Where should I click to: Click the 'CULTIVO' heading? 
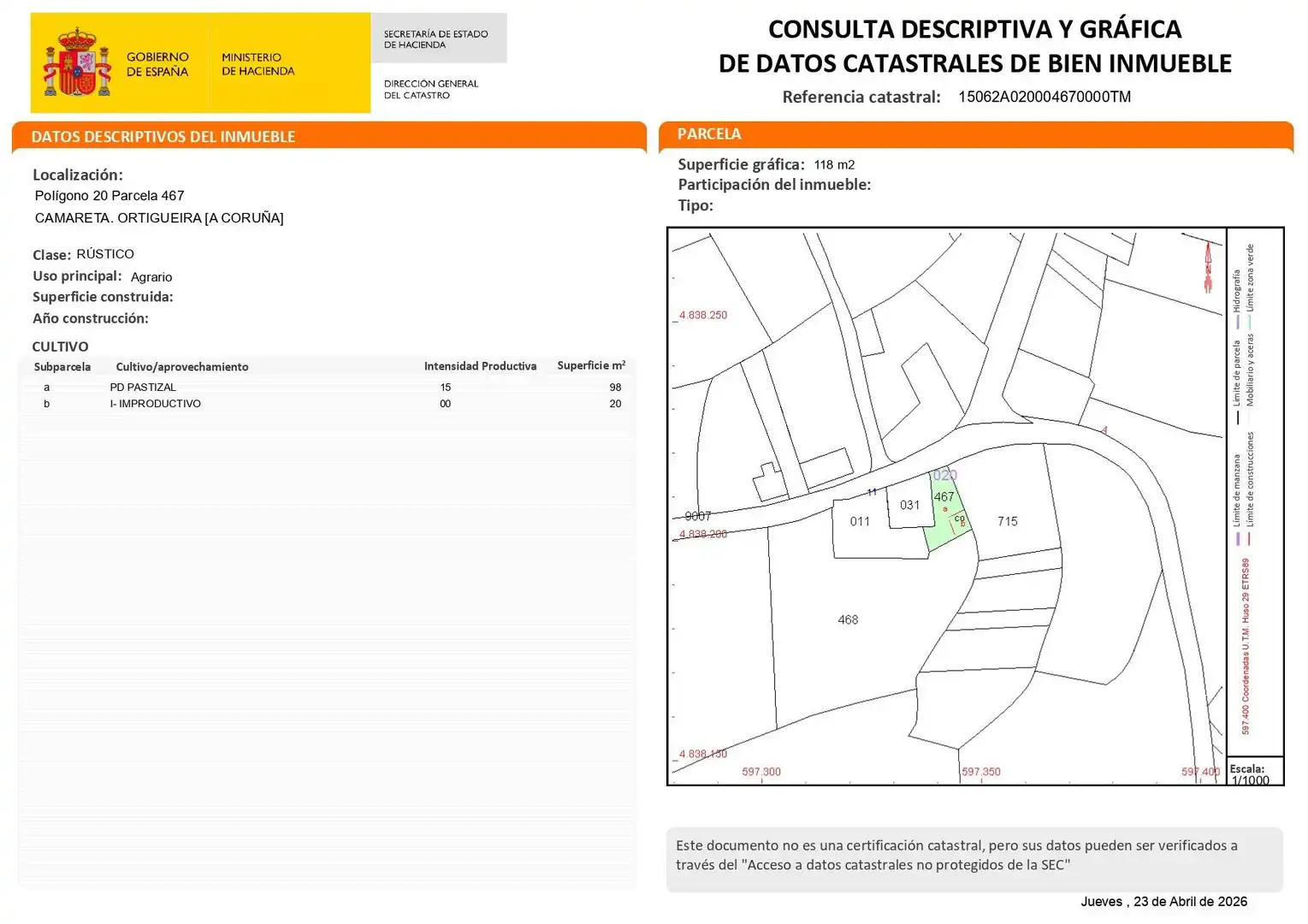(x=60, y=346)
